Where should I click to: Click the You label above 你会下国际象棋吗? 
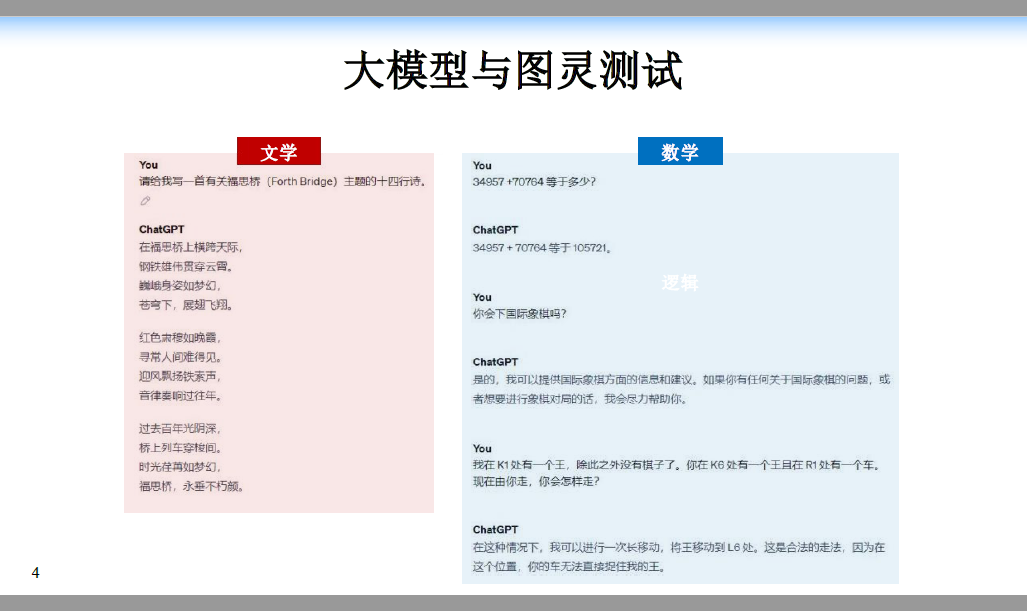click(x=482, y=297)
